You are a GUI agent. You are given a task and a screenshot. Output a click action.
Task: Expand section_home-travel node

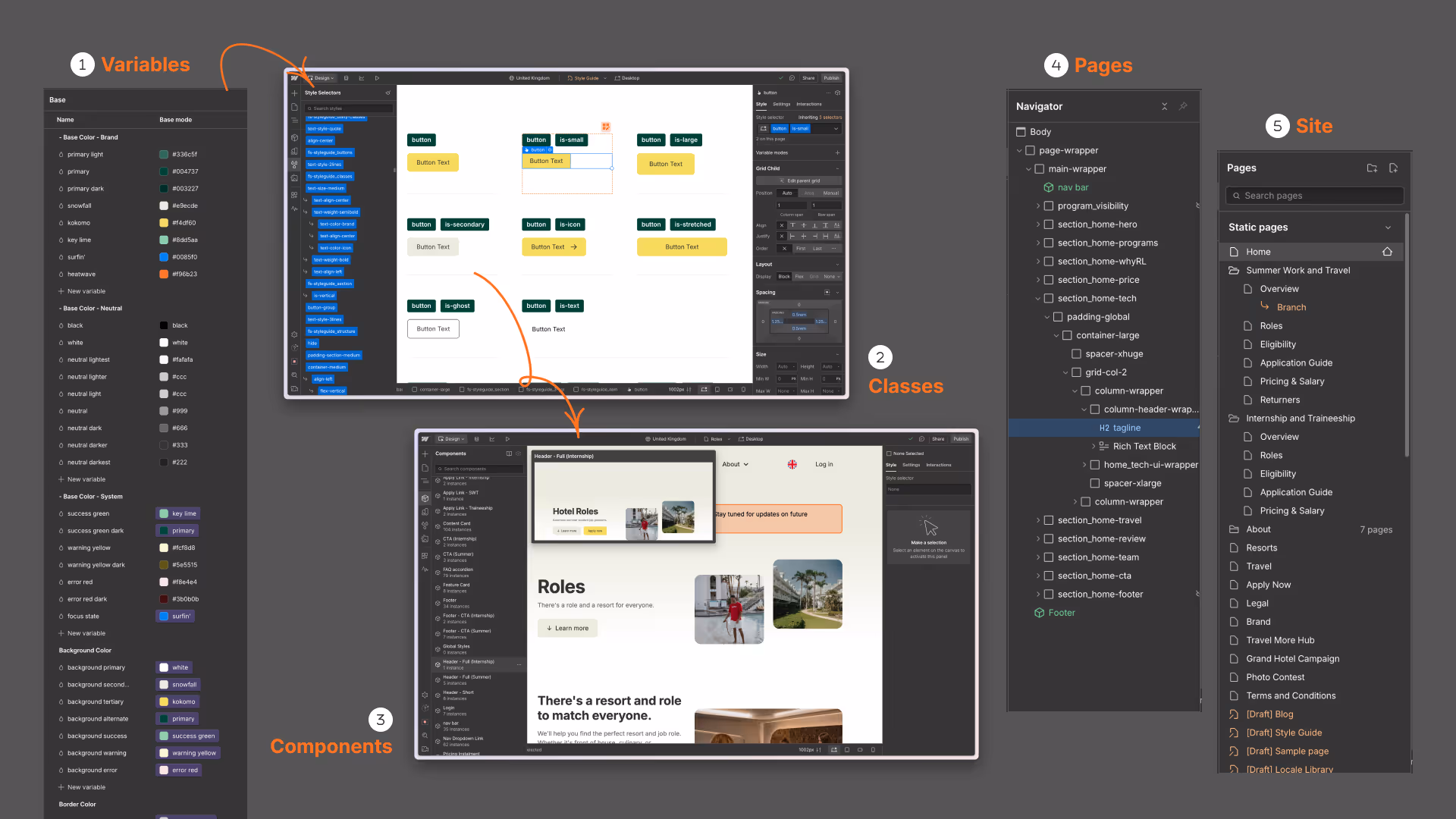pos(1038,520)
